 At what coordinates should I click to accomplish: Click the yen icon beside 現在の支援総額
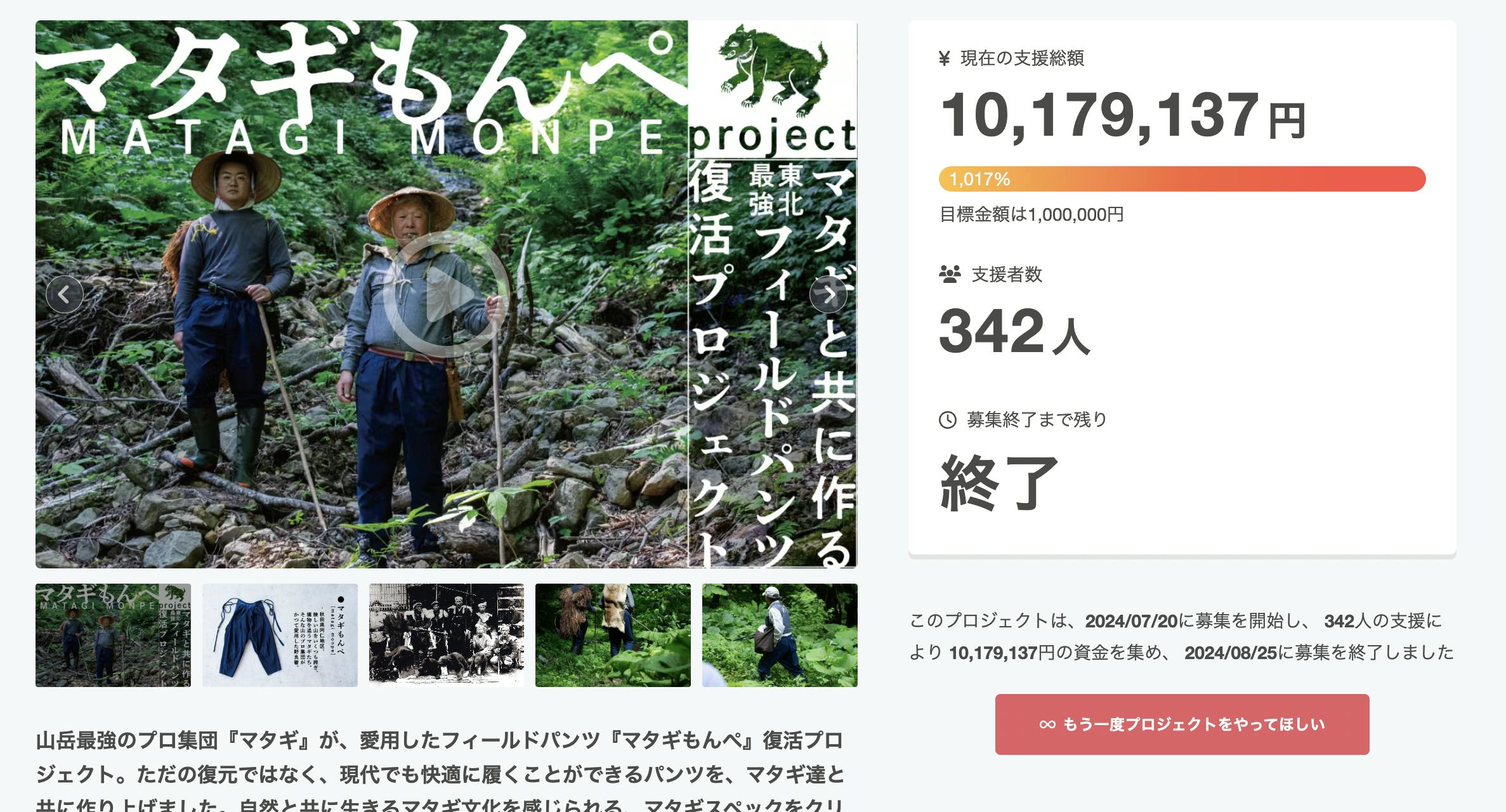[944, 58]
